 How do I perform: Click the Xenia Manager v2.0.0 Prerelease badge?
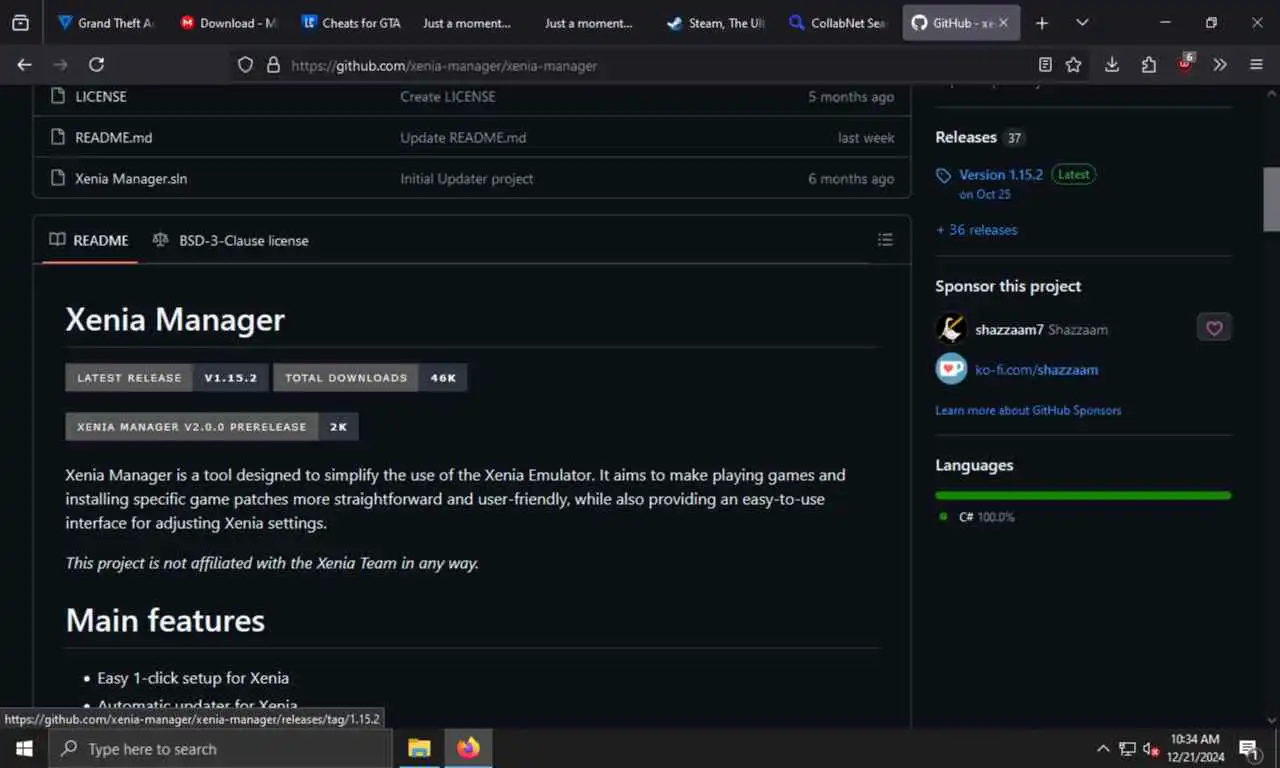[212, 426]
